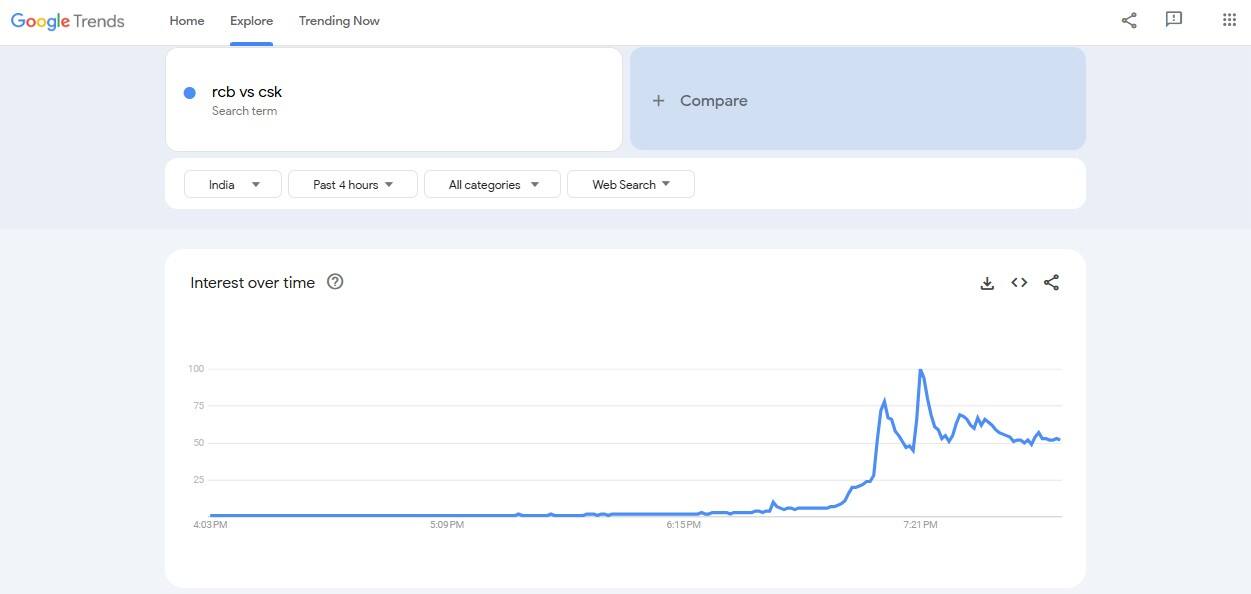Open the Past 4 hours dropdown

tap(352, 184)
